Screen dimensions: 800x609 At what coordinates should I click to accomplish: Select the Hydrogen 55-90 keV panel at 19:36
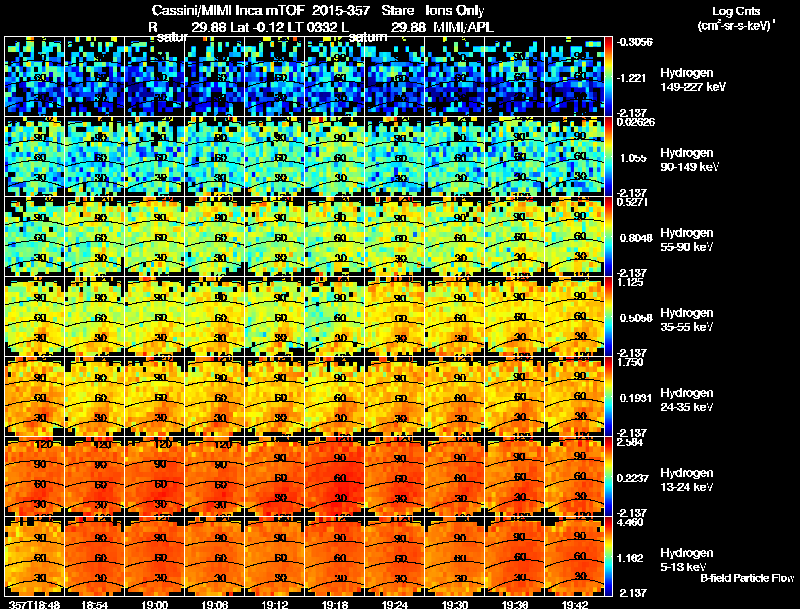[515, 237]
